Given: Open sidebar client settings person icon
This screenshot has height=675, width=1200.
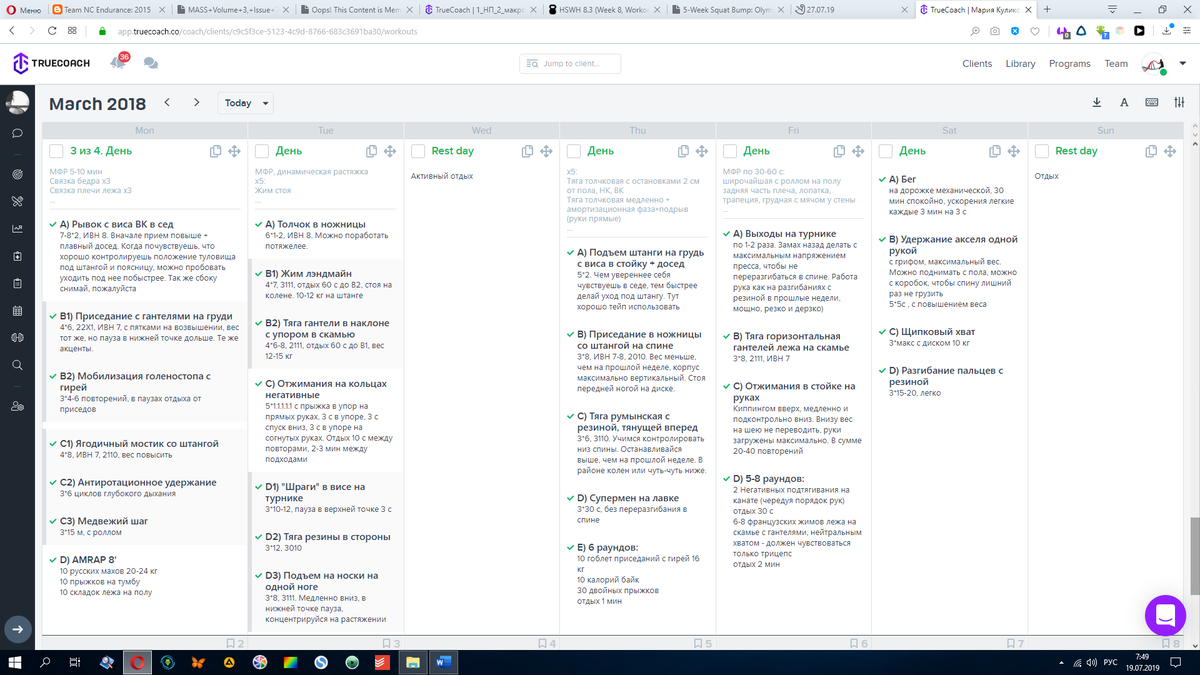Looking at the screenshot, I should (x=18, y=407).
